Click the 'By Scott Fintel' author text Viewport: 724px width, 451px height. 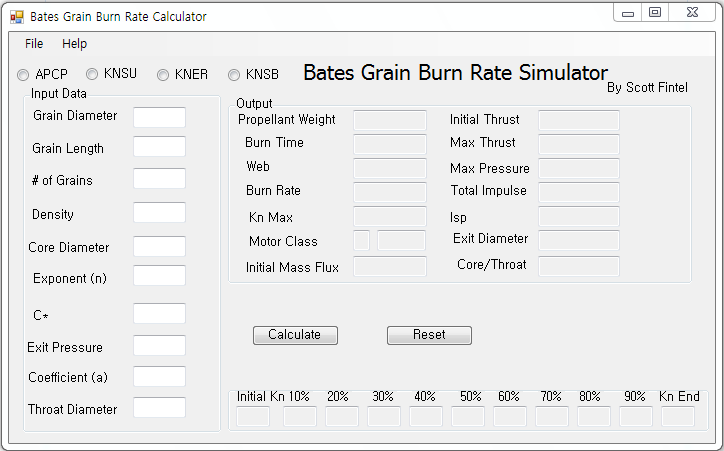[647, 88]
